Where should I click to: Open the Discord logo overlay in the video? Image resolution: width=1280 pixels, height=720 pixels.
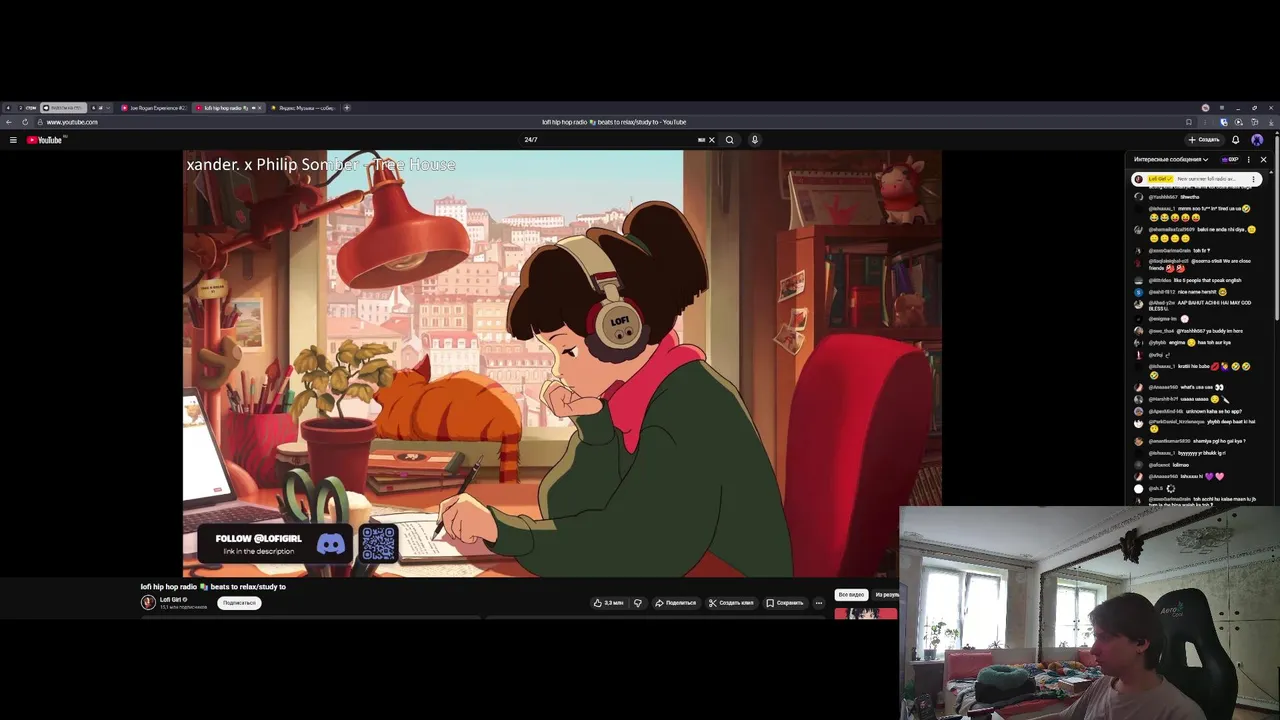(x=331, y=544)
